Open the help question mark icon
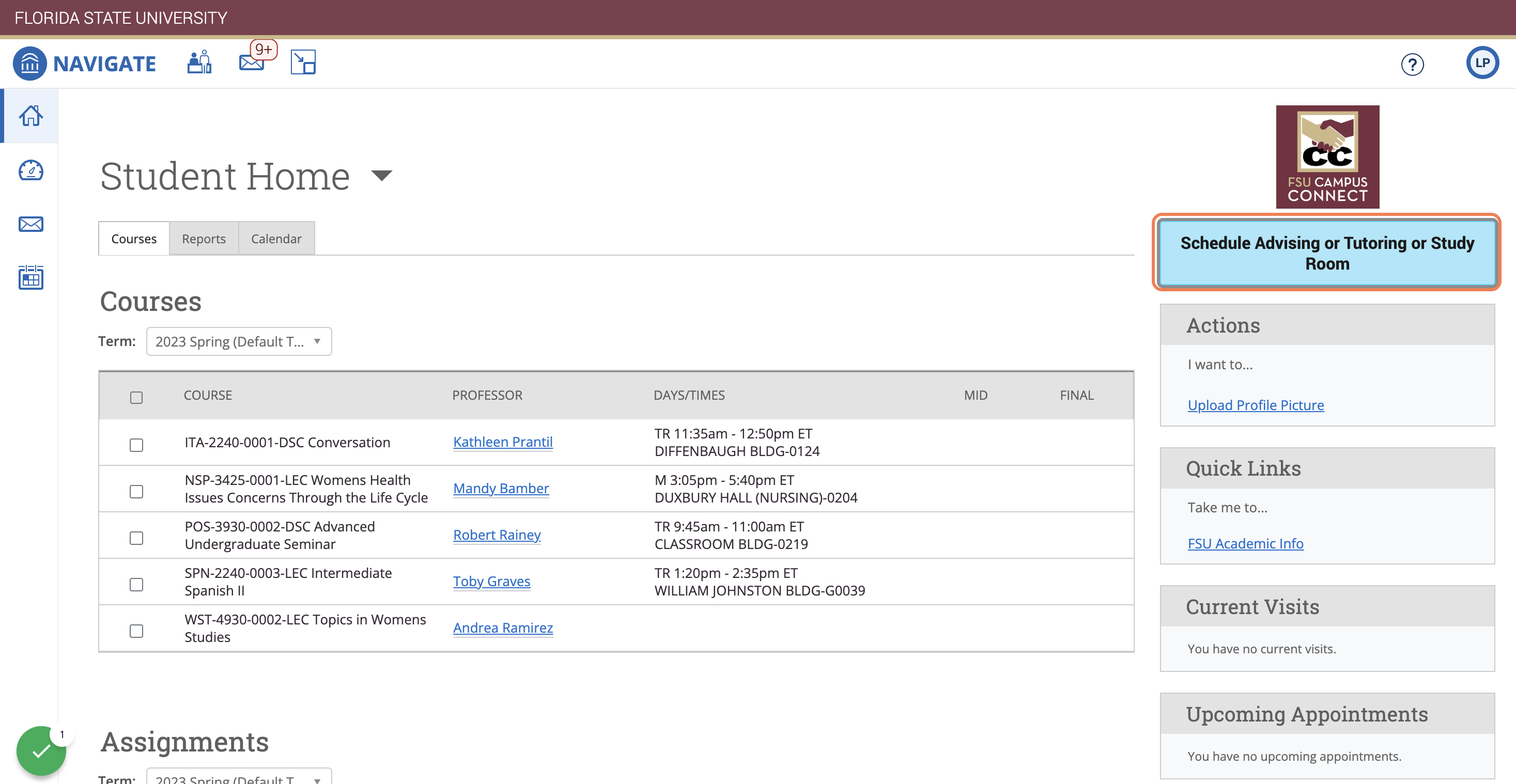This screenshot has height=784, width=1516. (1413, 64)
